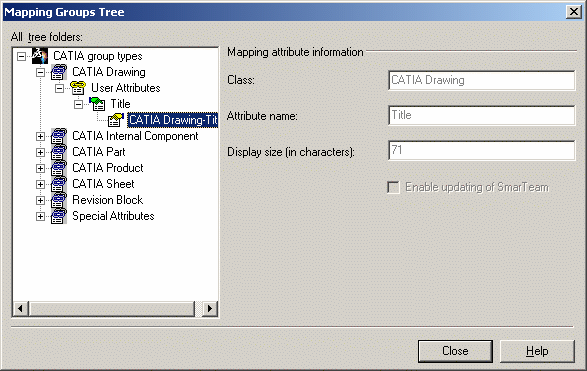Expand the CATIA Sheet node
The height and width of the screenshot is (371, 587).
click(40, 185)
